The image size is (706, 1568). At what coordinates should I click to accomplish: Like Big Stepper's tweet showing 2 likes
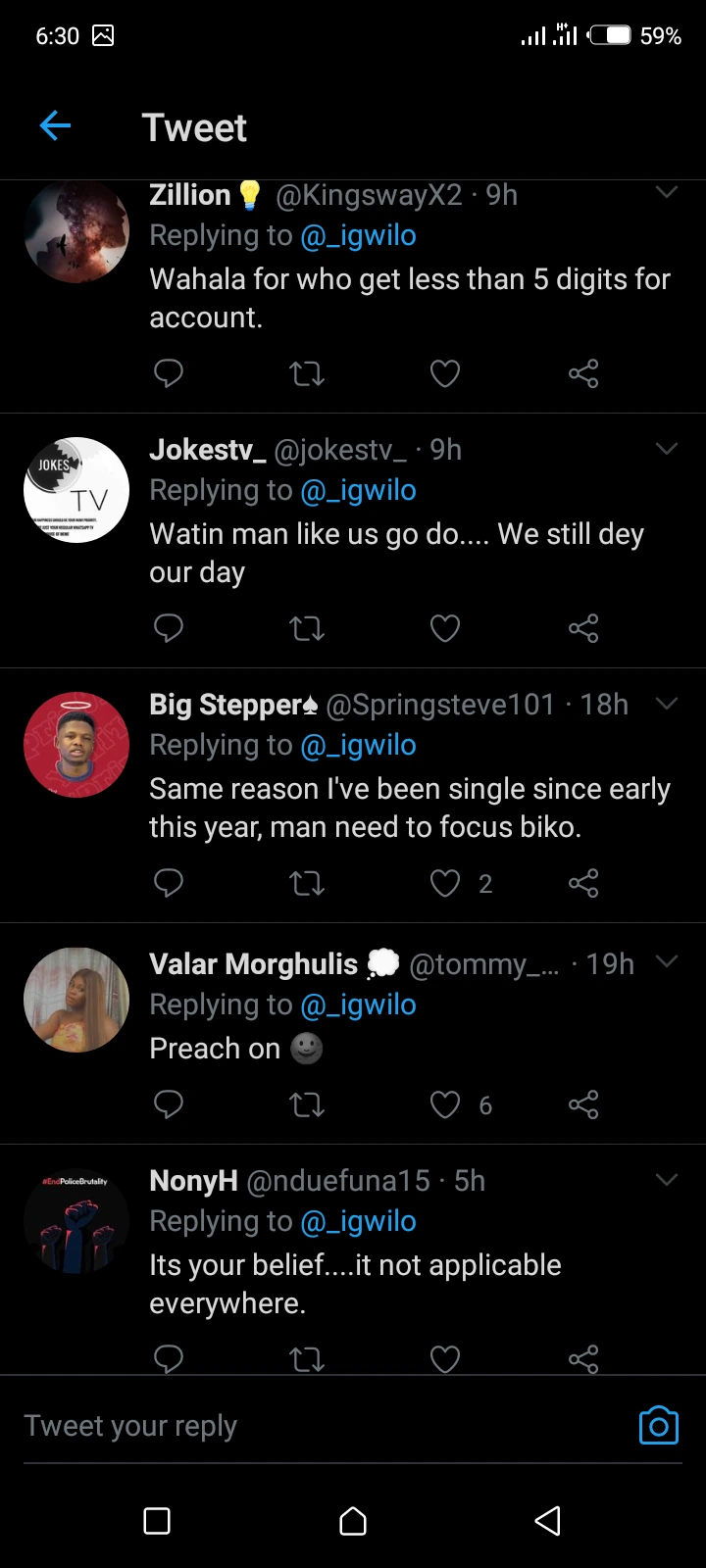[x=445, y=883]
